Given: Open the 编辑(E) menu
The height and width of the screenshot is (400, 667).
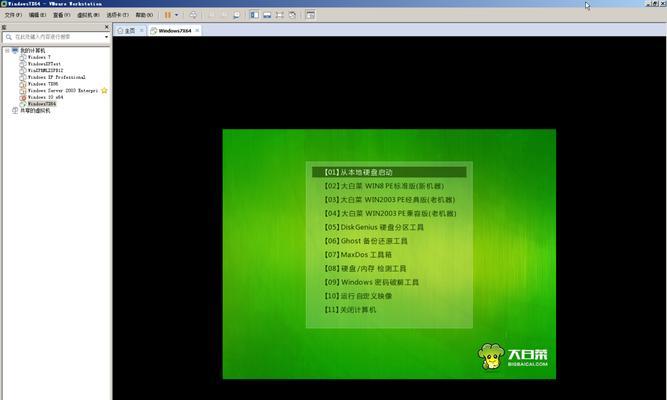Looking at the screenshot, I should click(x=37, y=15).
